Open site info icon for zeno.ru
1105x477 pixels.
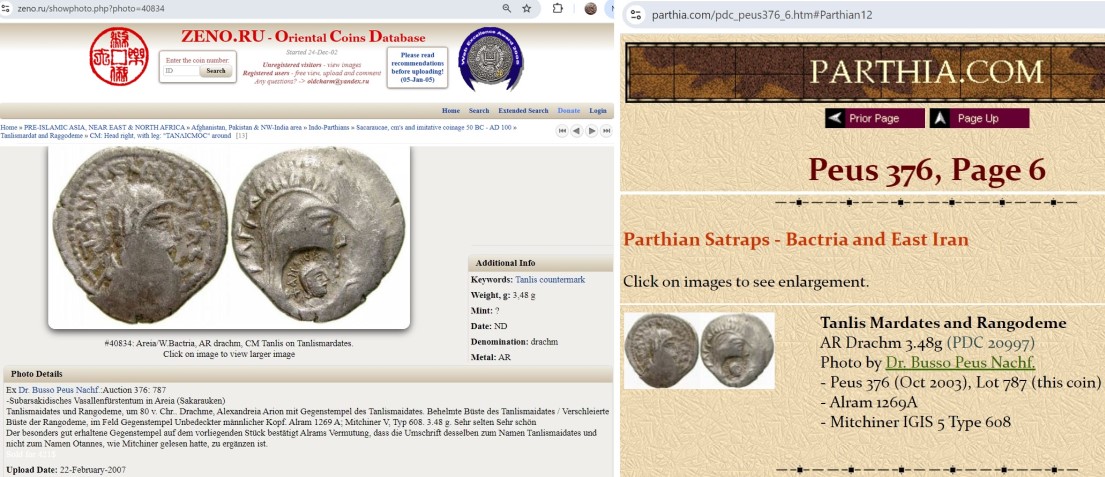coord(8,9)
